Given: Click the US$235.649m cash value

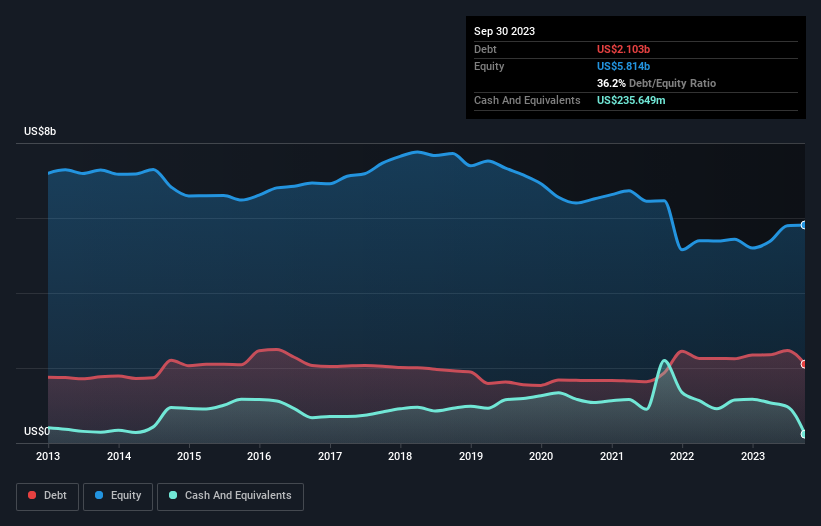Looking at the screenshot, I should click(x=631, y=100).
